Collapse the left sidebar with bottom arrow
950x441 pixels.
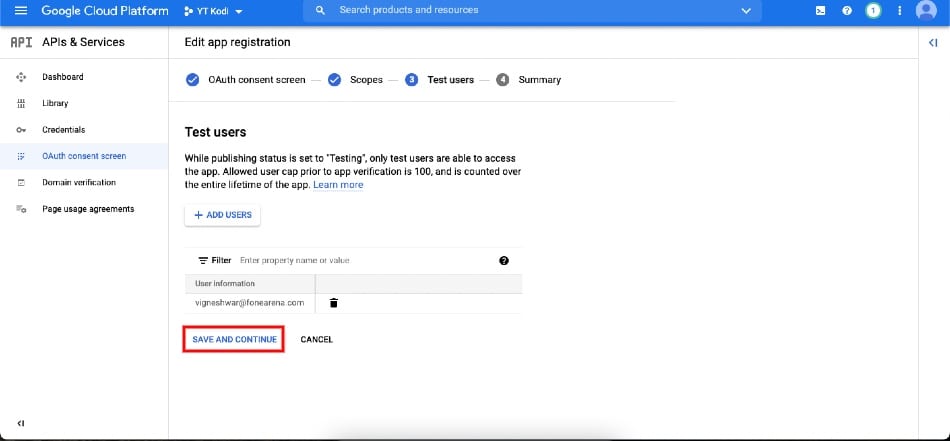[21, 423]
